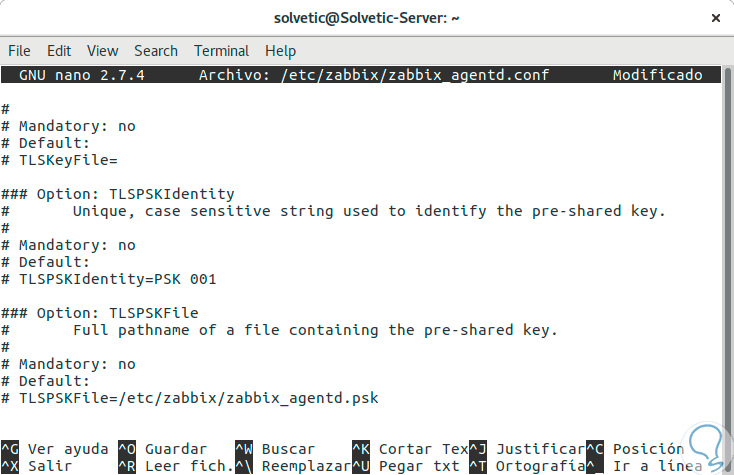
Task: Open the File menu
Action: 19,51
